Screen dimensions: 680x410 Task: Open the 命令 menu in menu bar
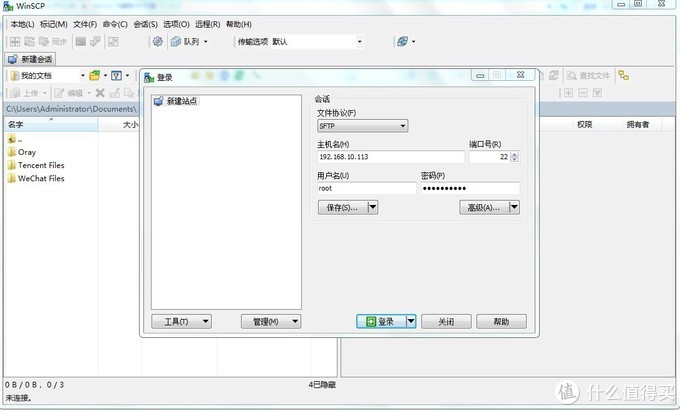click(x=115, y=24)
